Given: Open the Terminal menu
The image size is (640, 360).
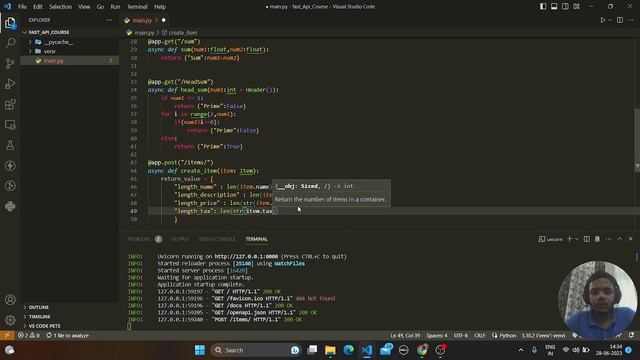Looking at the screenshot, I should tap(137, 7).
